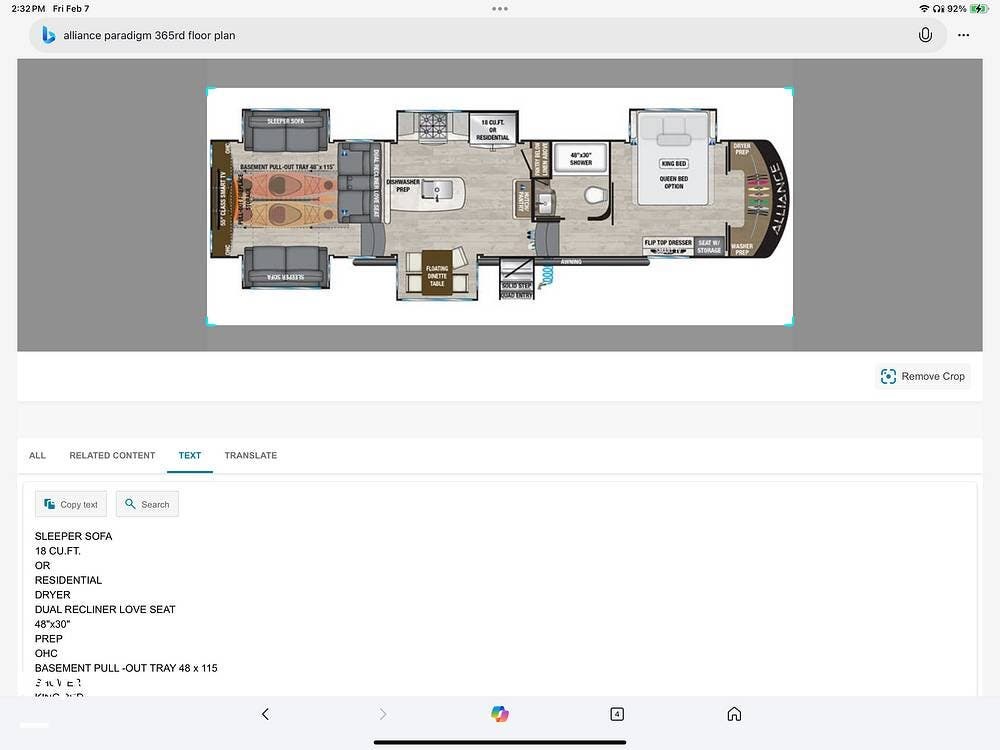1000x750 pixels.
Task: Open the three-dot menu beside the microphone
Action: click(963, 35)
